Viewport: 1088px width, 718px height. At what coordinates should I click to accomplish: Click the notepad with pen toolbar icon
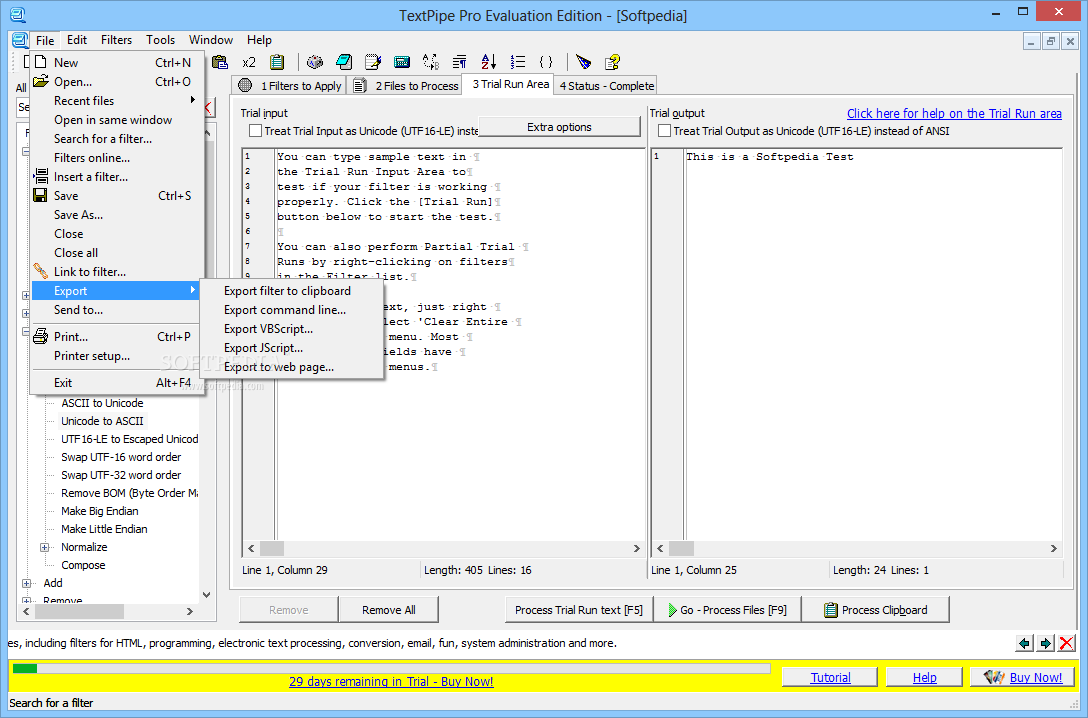point(373,62)
